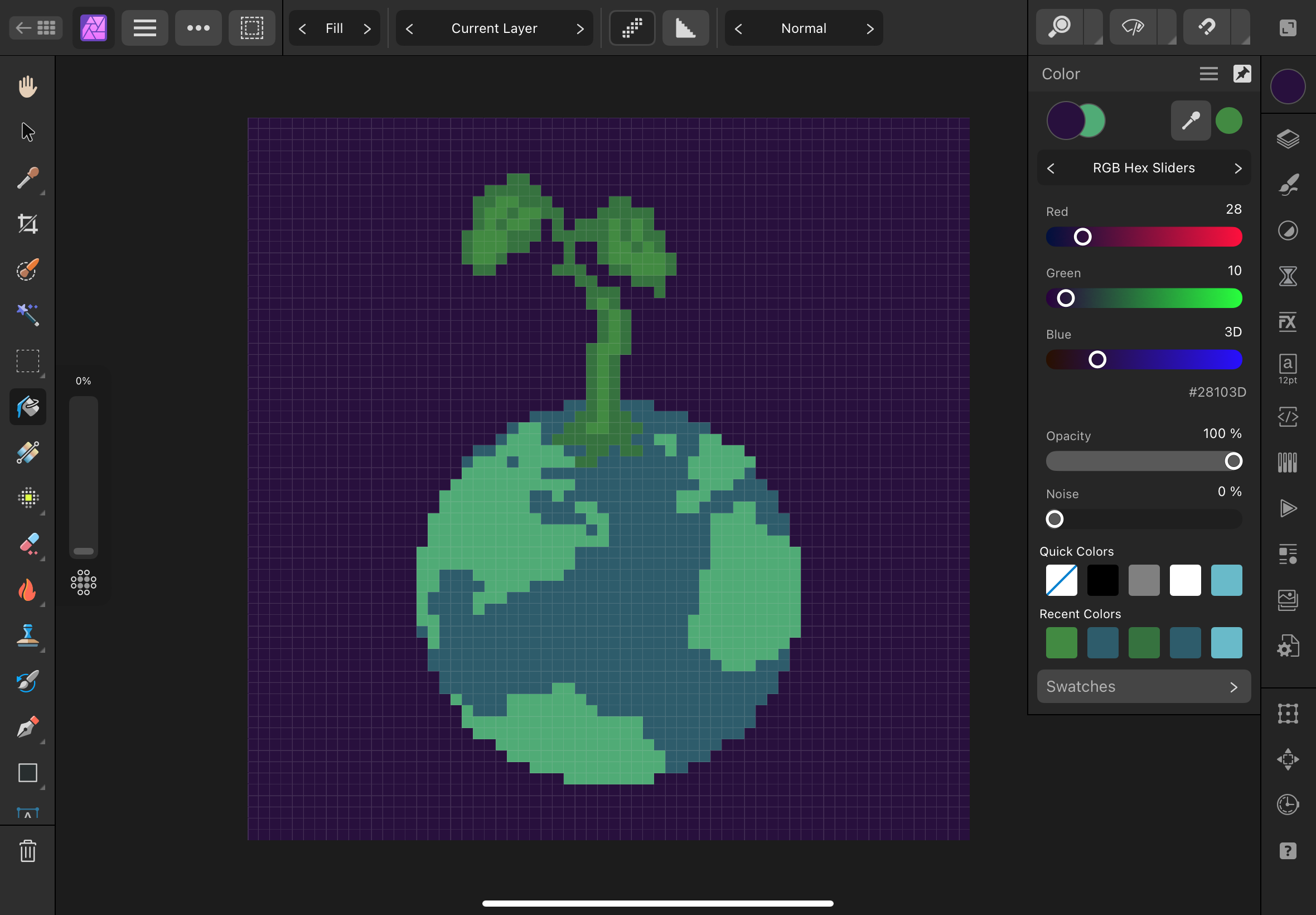Toggle the contiguous pixel option
Image resolution: width=1316 pixels, height=915 pixels.
[632, 27]
